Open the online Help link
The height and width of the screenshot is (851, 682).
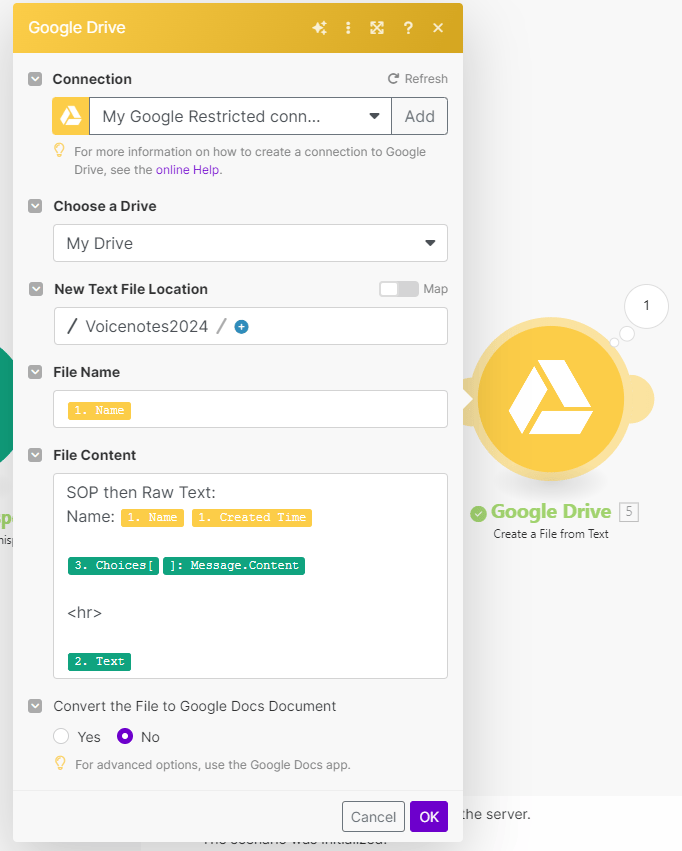click(188, 170)
